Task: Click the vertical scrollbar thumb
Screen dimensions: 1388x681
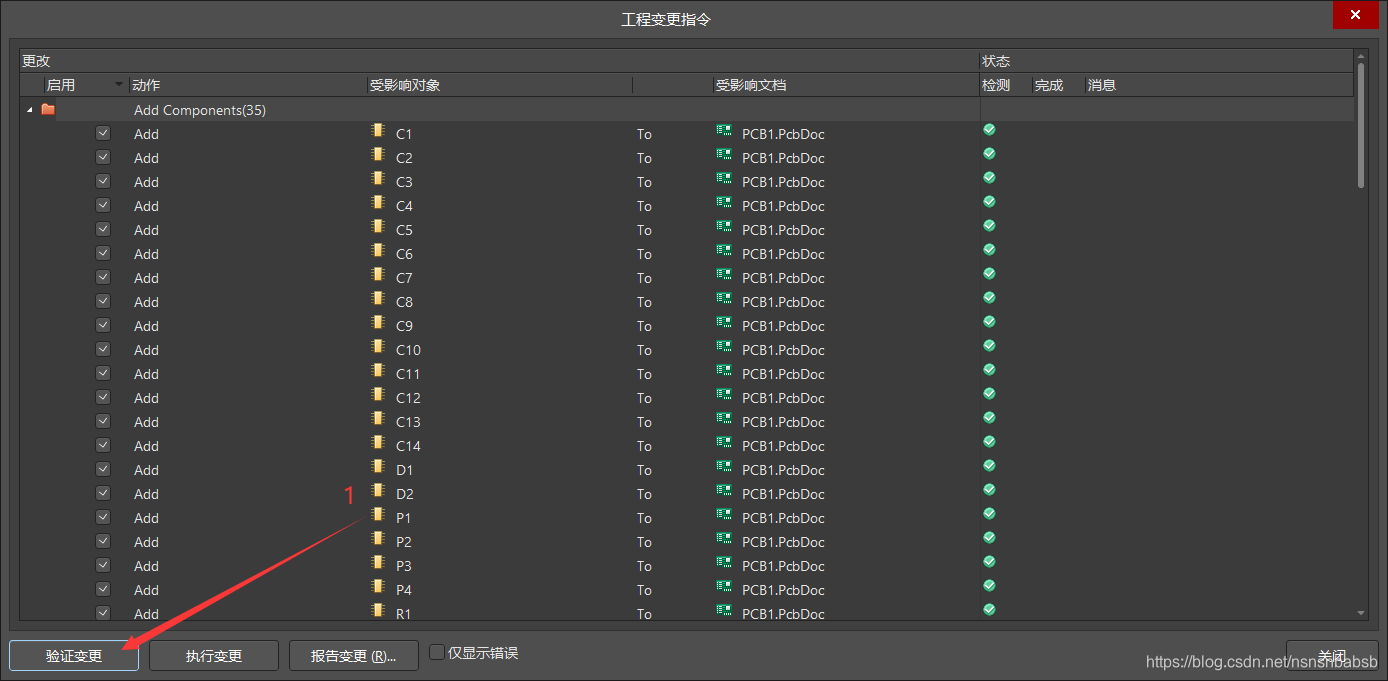Action: tap(1361, 125)
